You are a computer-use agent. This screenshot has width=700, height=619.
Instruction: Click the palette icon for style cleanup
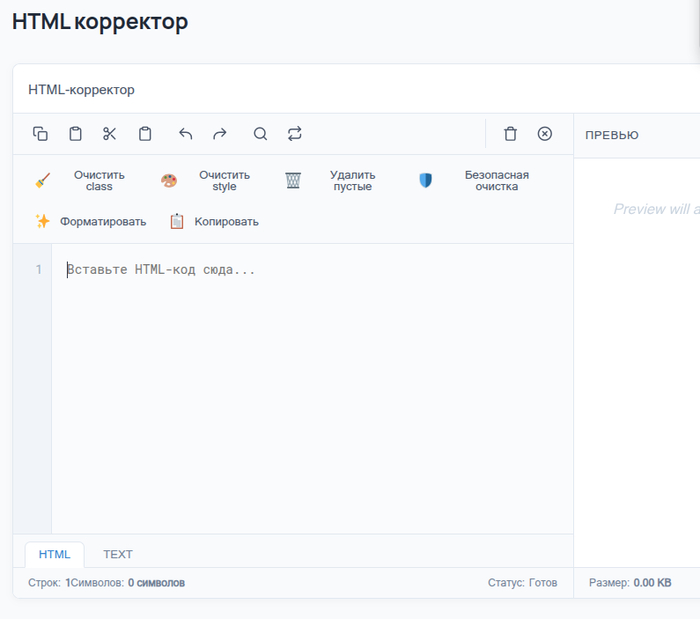point(169,181)
